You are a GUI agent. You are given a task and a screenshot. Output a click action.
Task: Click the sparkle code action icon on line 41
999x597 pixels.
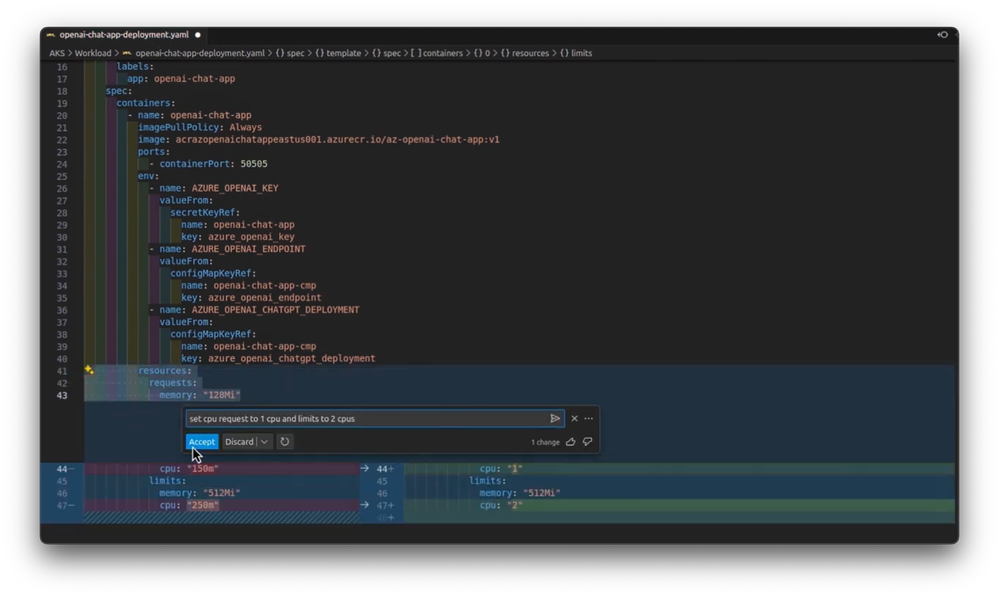[x=89, y=370]
